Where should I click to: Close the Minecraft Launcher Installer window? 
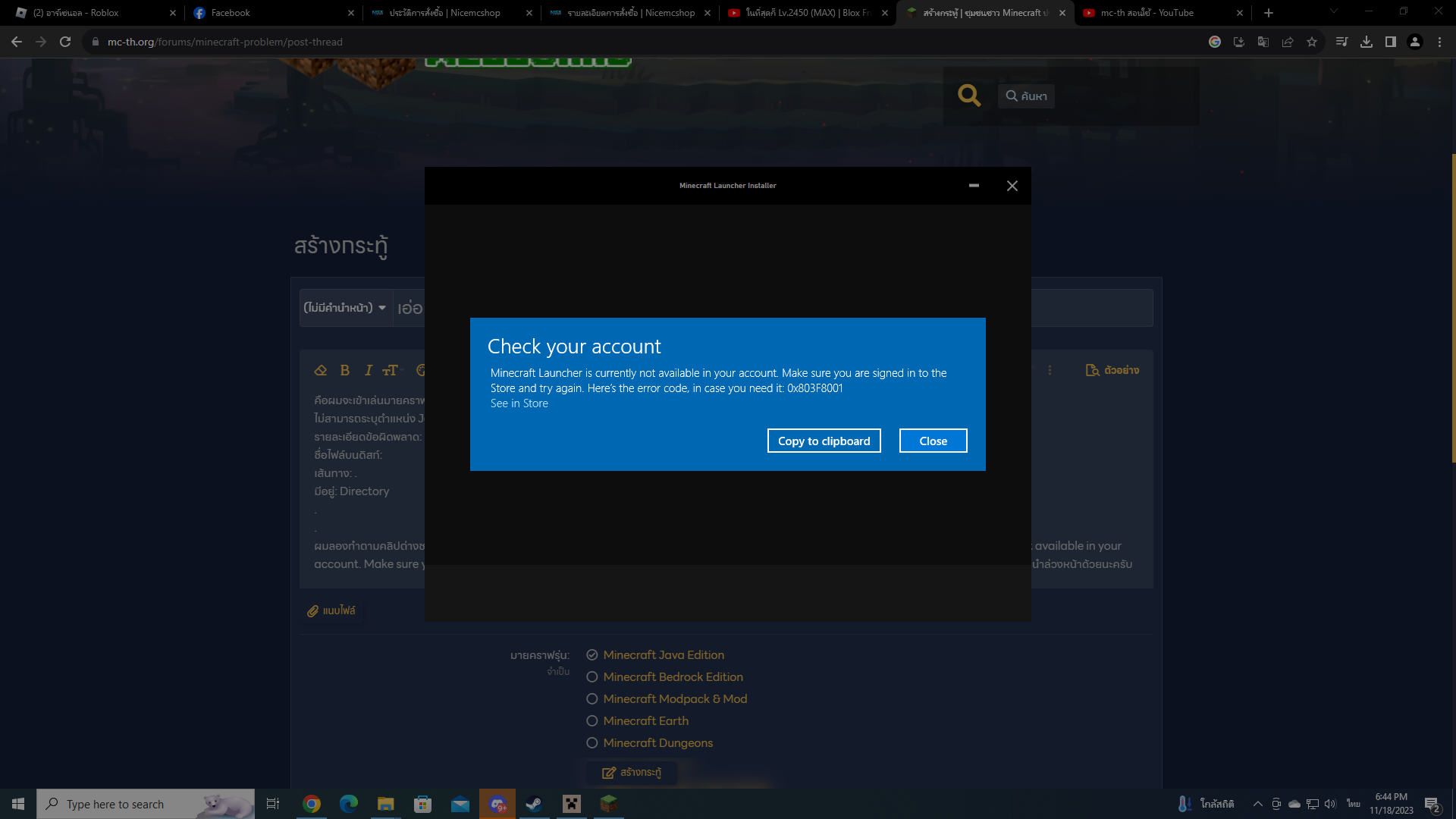1012,186
